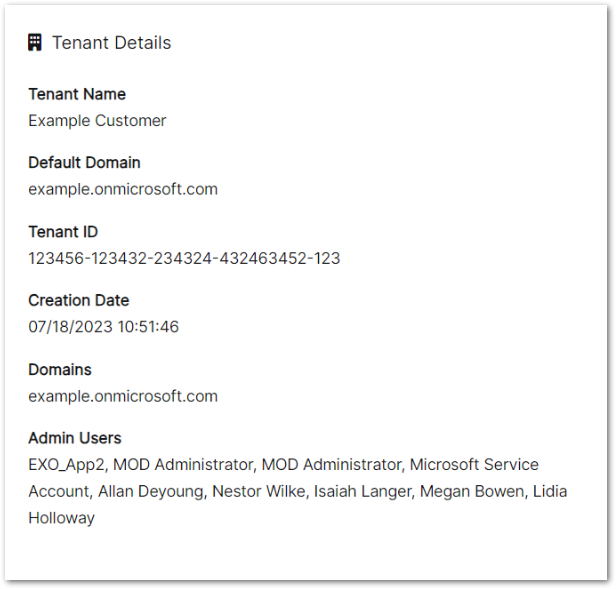Click the 07/18/2023 creation date value

click(103, 327)
